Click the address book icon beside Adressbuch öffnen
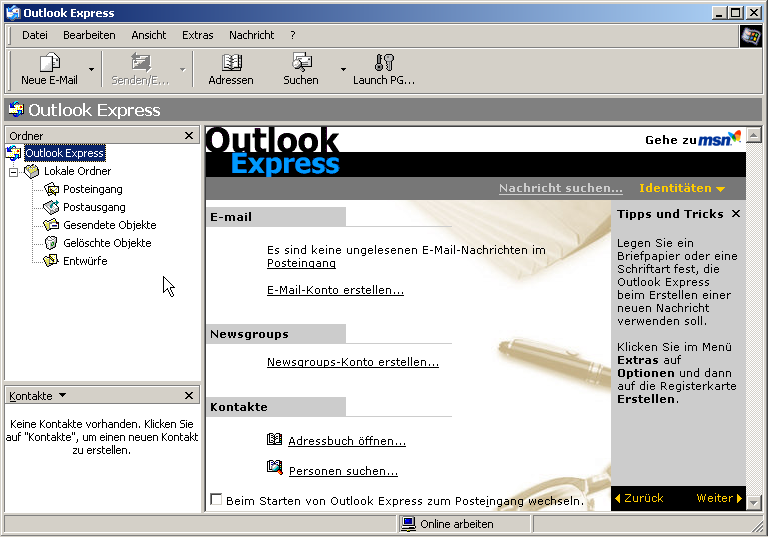 coord(274,439)
